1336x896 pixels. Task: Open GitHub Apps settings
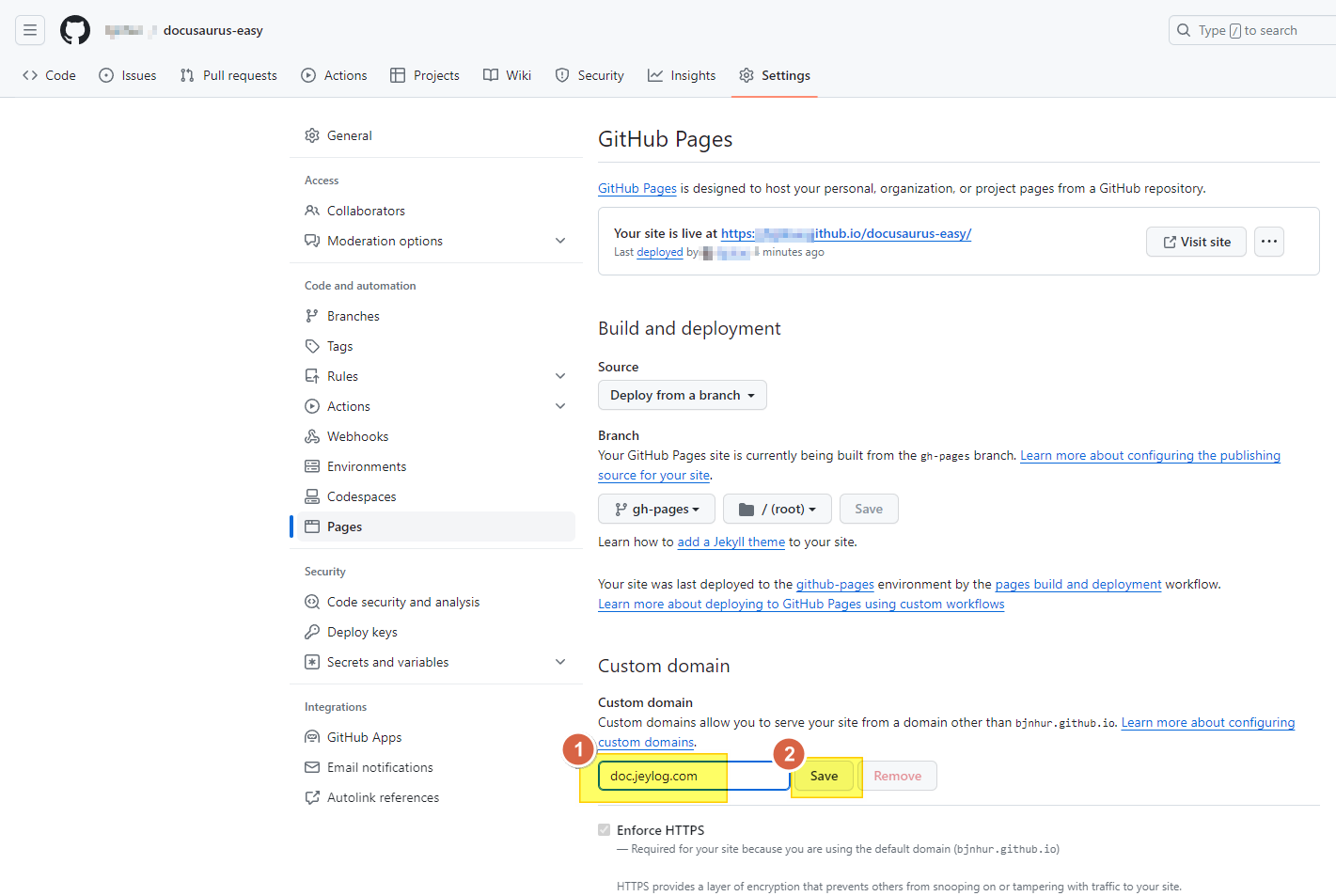click(436, 737)
